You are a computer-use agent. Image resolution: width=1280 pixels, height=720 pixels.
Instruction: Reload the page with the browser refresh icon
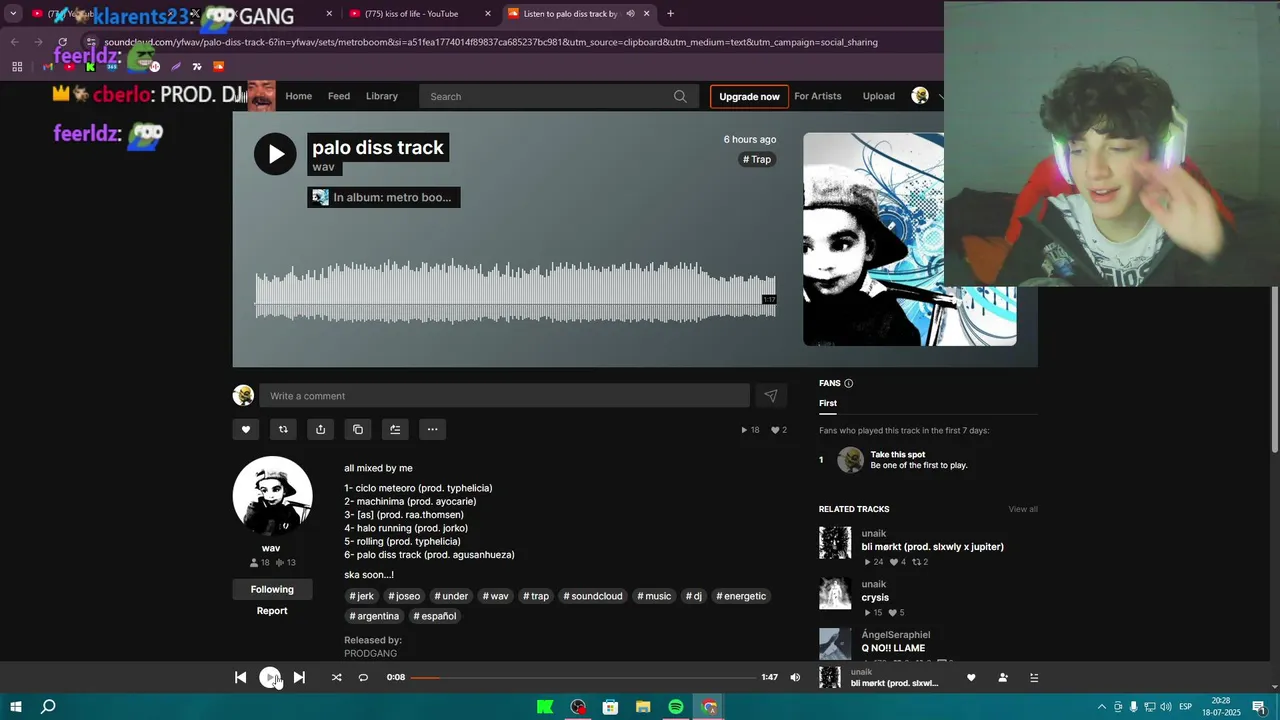(x=62, y=42)
